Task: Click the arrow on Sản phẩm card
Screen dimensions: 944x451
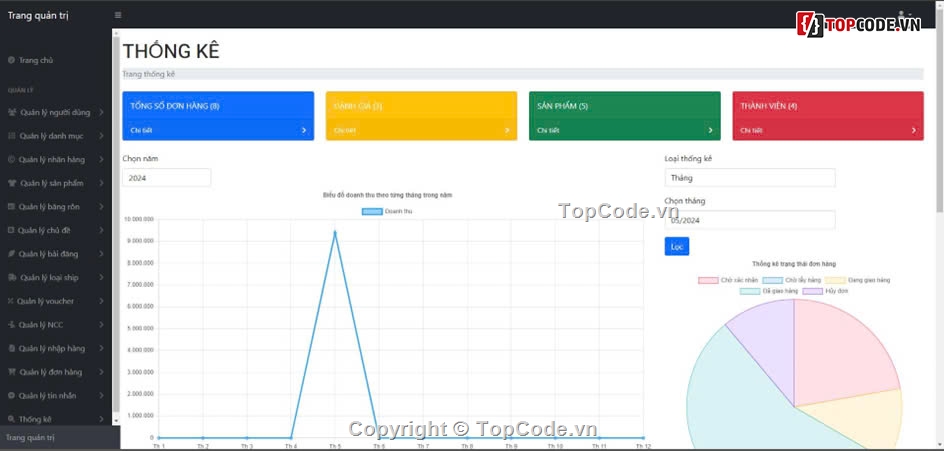Action: [710, 130]
